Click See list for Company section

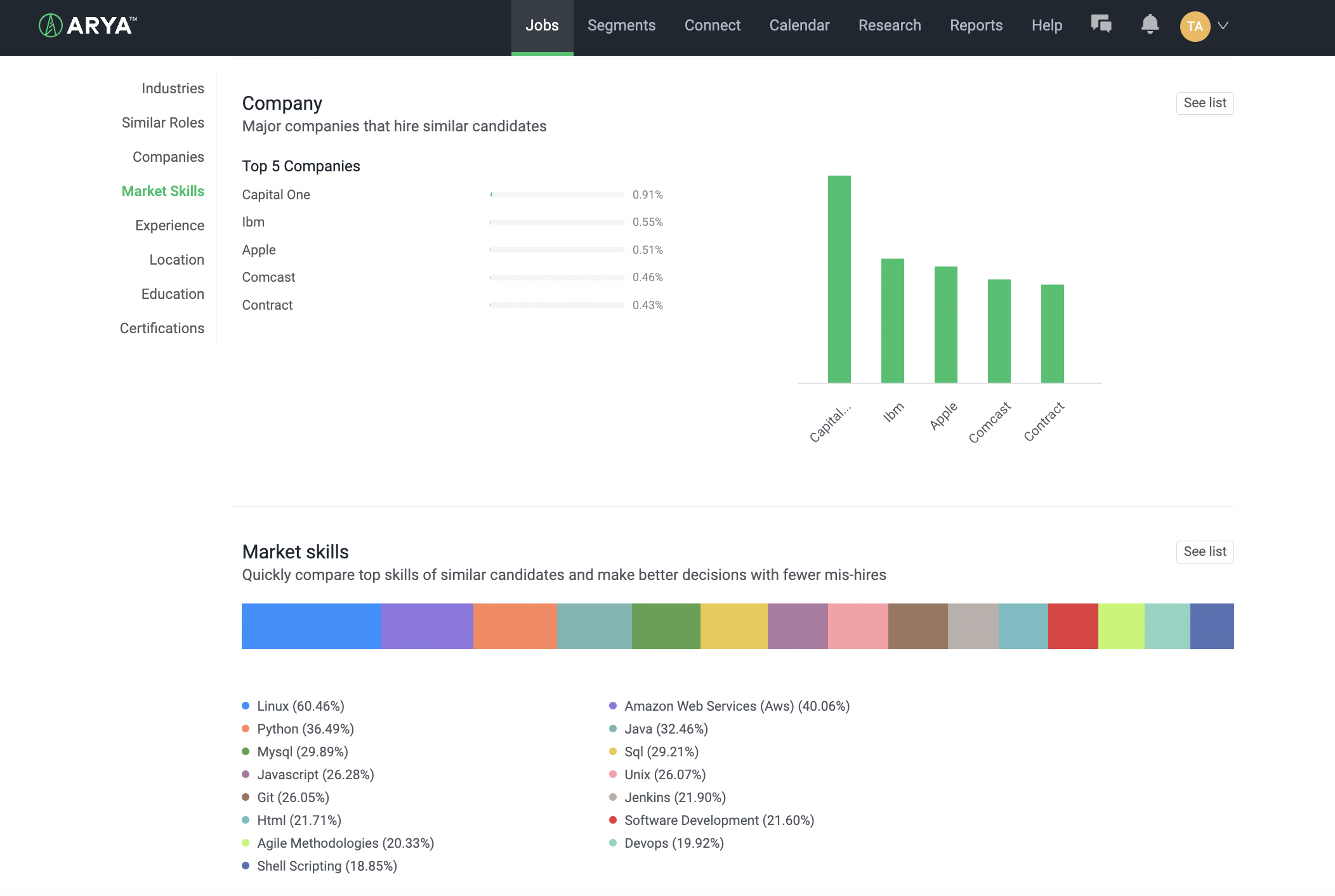pyautogui.click(x=1204, y=103)
